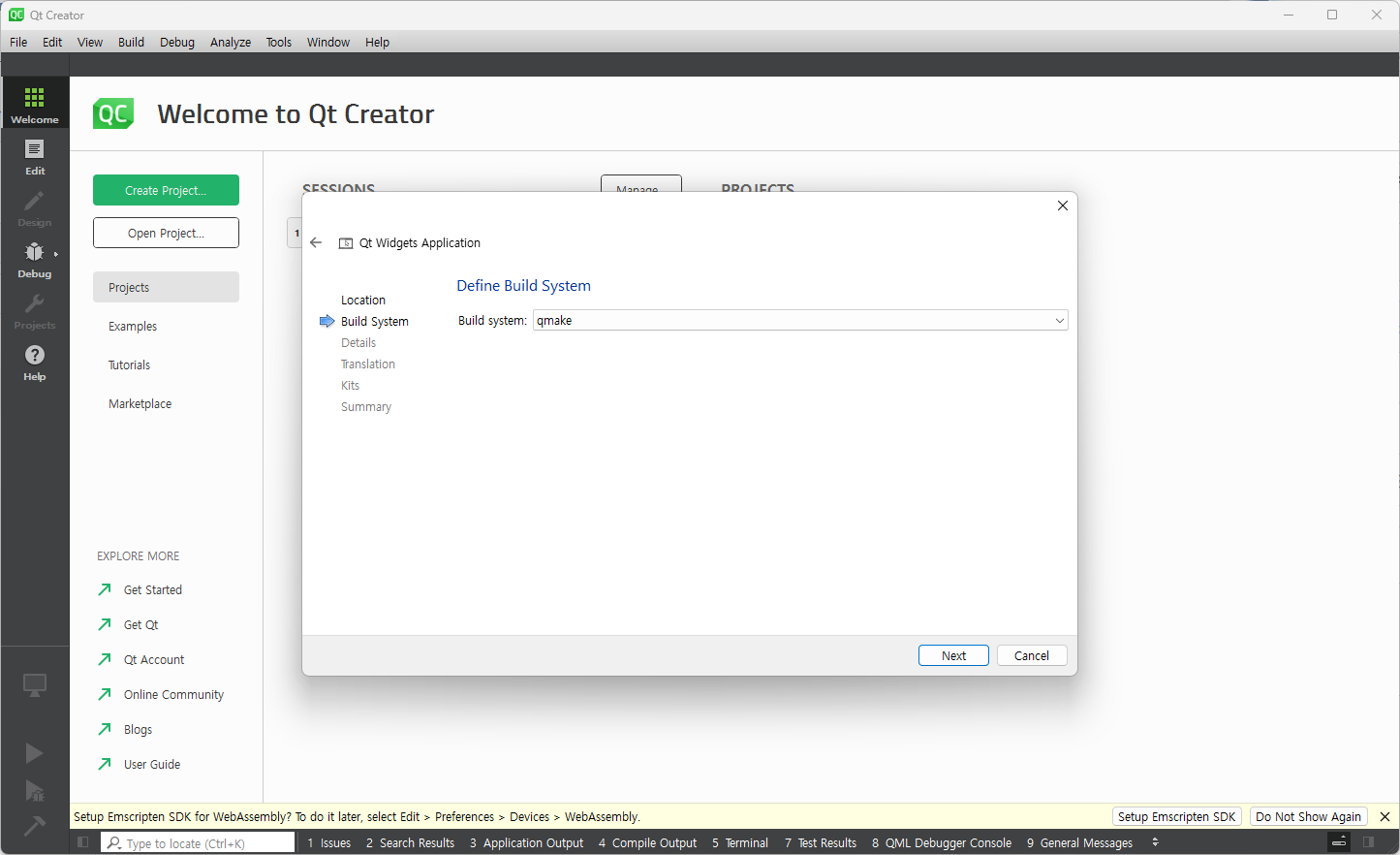Open the Issues output pane
The height and width of the screenshot is (855, 1400).
(329, 842)
